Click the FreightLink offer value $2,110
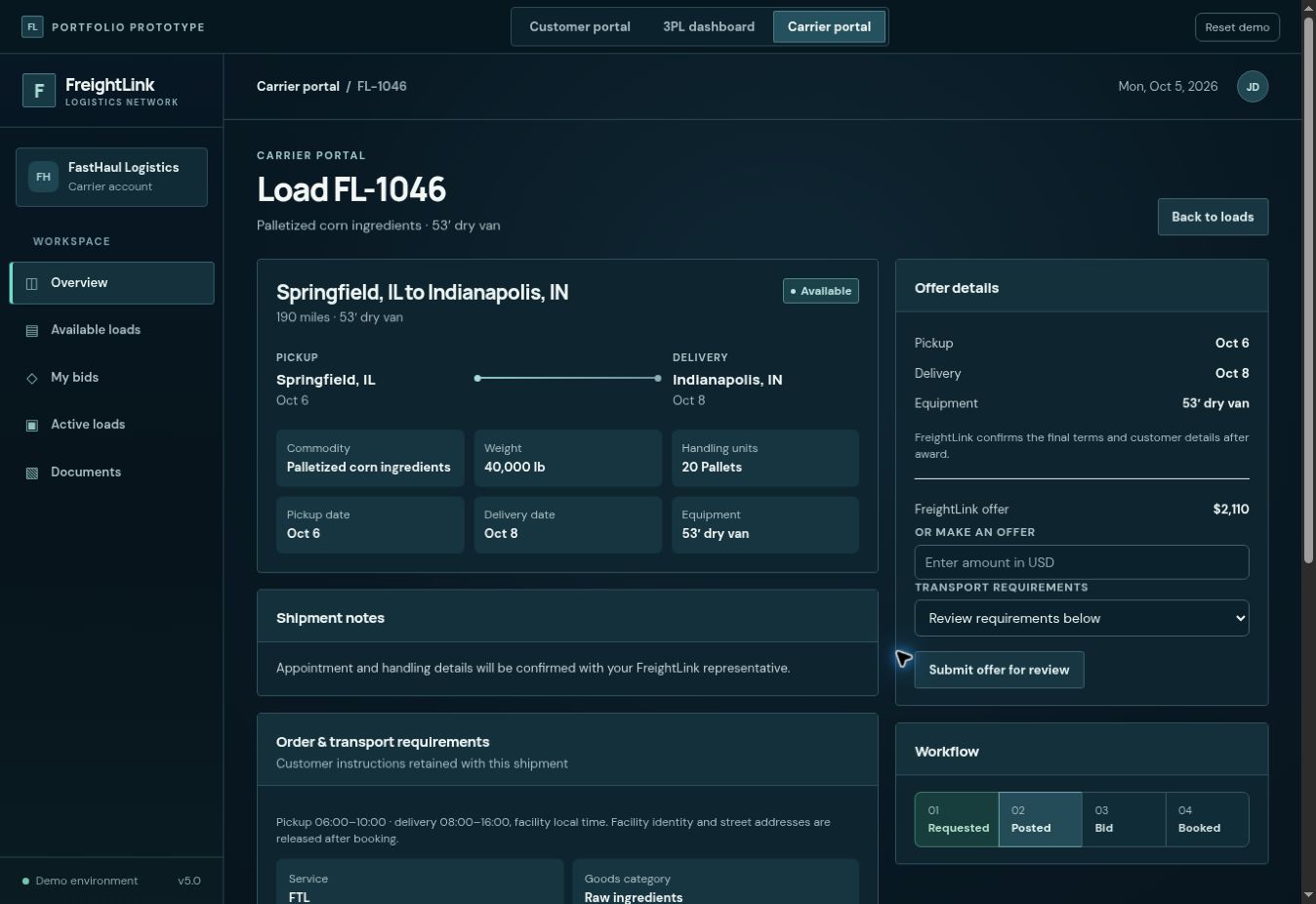The width and height of the screenshot is (1316, 904). point(1230,509)
